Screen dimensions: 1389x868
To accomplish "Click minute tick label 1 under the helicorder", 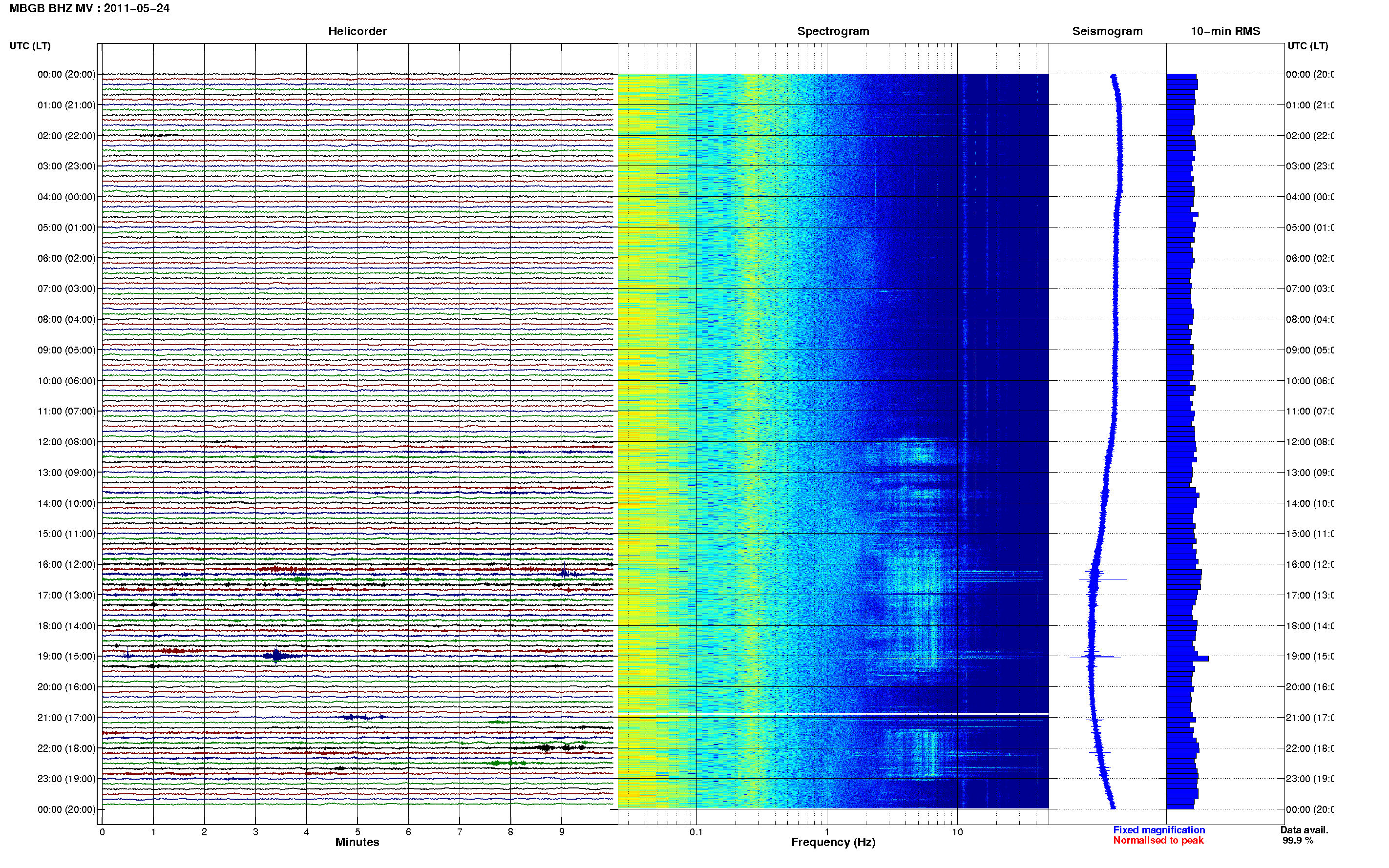I will tap(153, 832).
